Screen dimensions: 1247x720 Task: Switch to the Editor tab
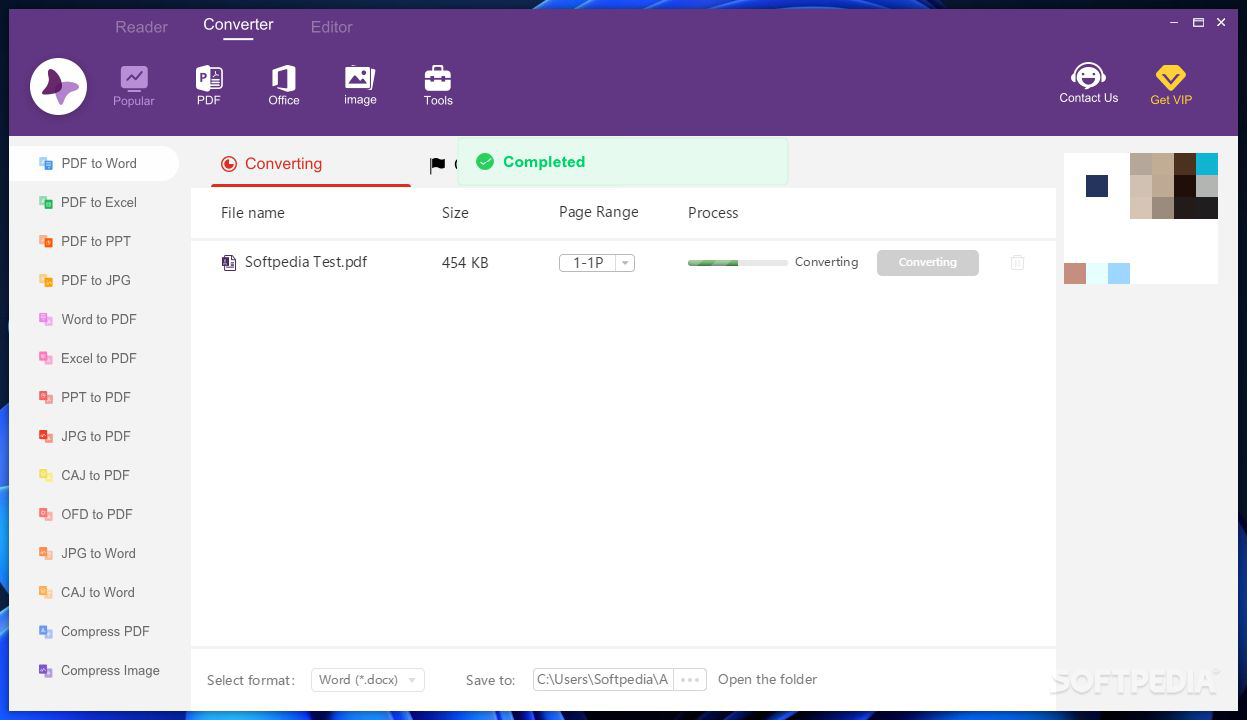pos(332,27)
